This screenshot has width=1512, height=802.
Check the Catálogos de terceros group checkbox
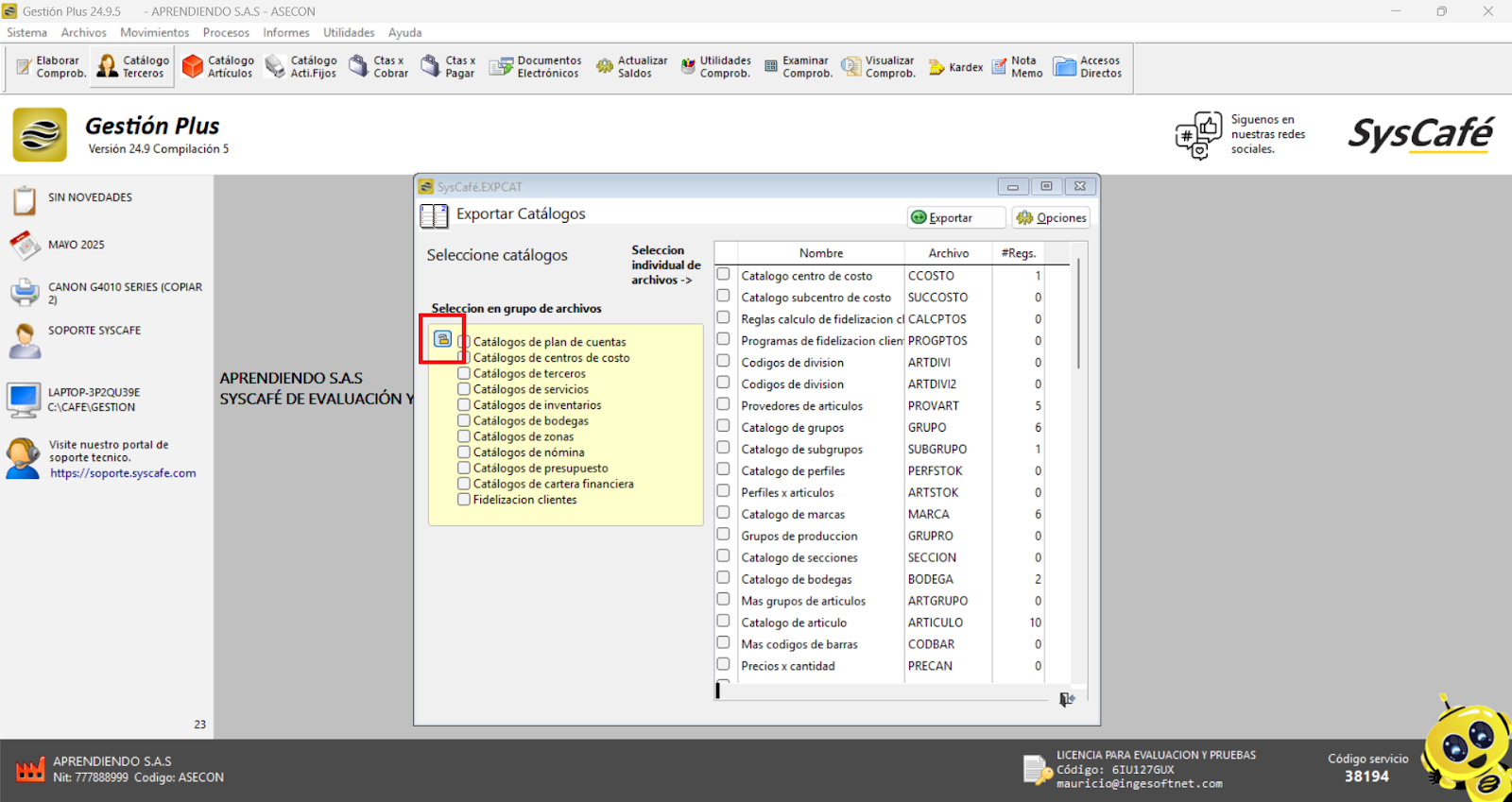[464, 374]
